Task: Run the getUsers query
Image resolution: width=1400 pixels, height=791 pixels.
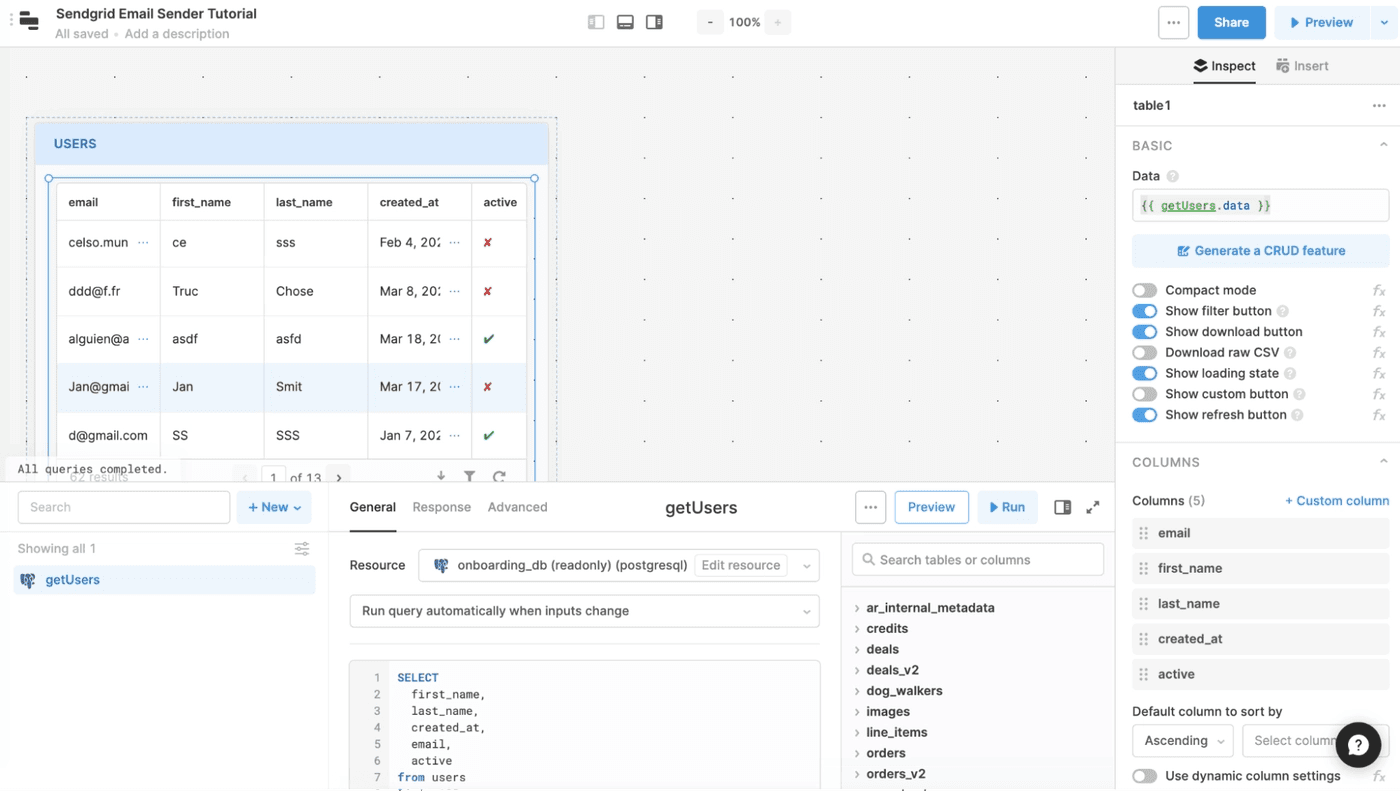Action: click(x=1007, y=507)
